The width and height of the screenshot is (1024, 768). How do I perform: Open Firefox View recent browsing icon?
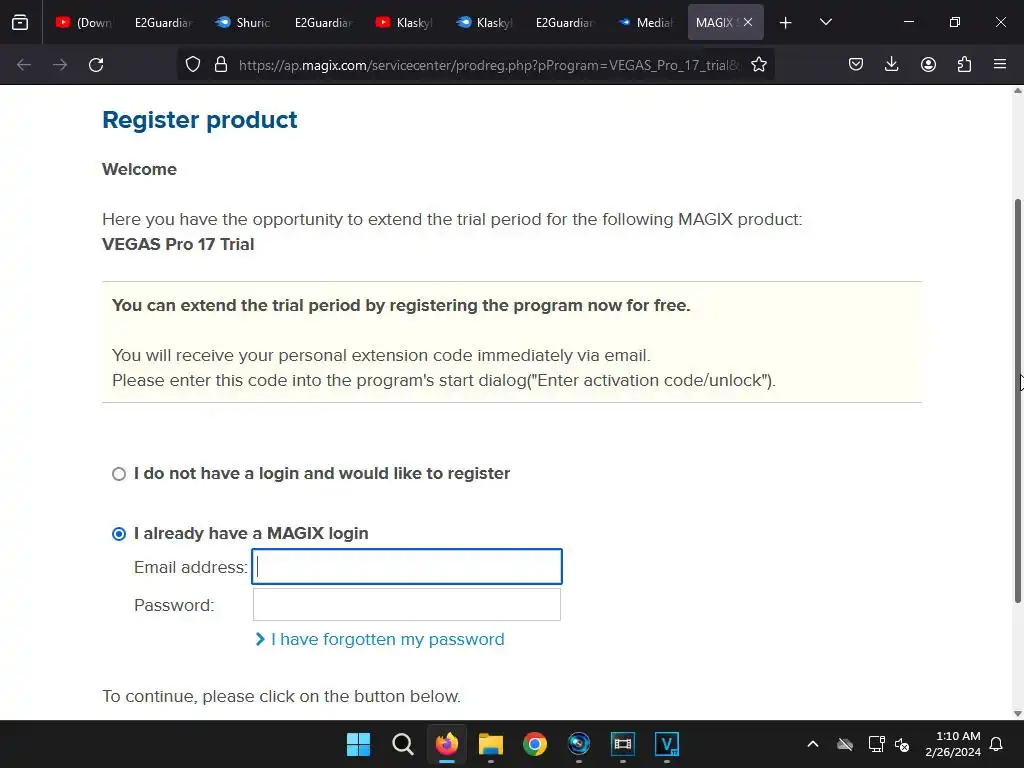click(20, 22)
